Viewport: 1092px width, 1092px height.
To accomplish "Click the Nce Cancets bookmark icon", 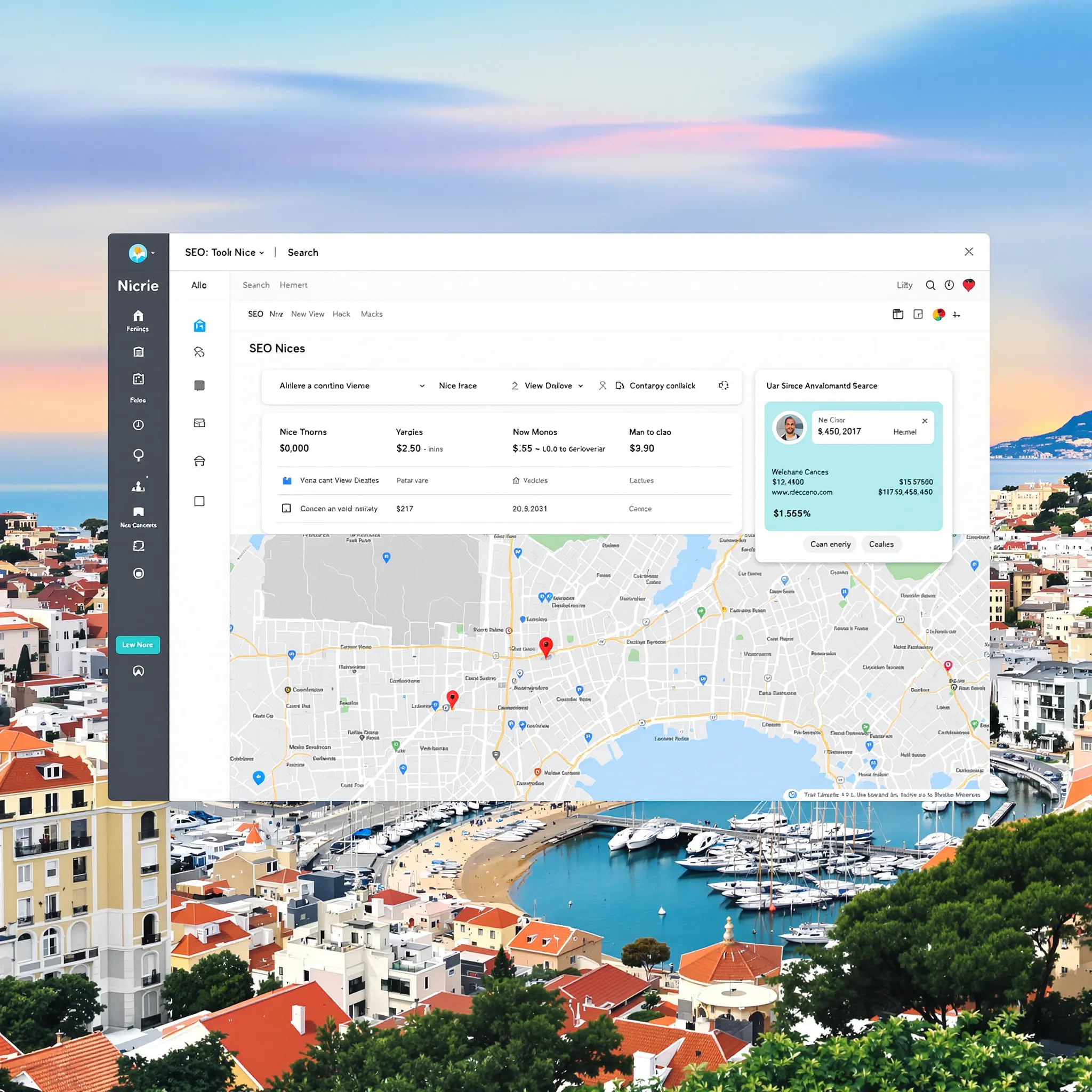I will [138, 512].
